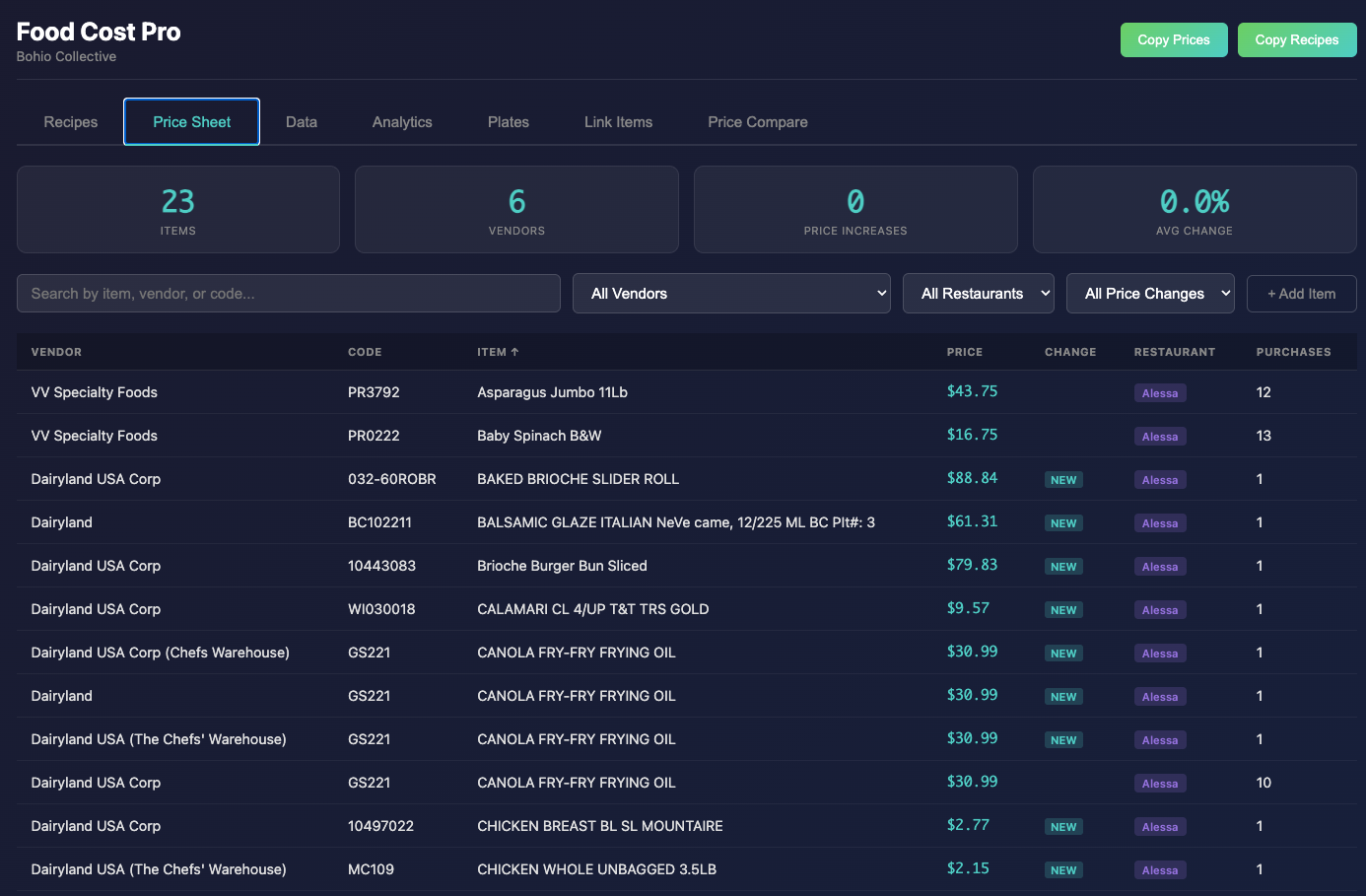The image size is (1366, 896).
Task: Go to the Price Compare tab
Action: 758,122
